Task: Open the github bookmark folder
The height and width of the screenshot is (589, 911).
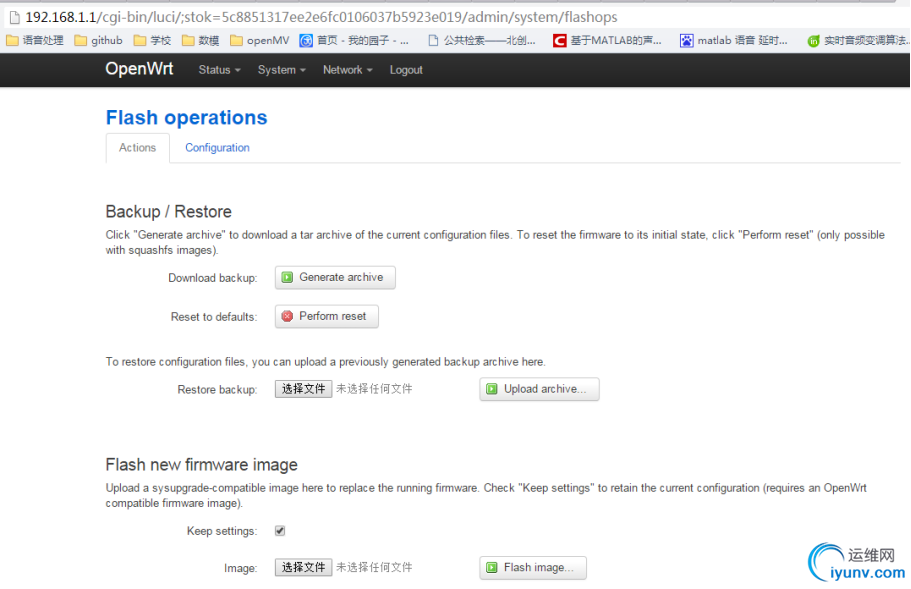Action: click(99, 40)
